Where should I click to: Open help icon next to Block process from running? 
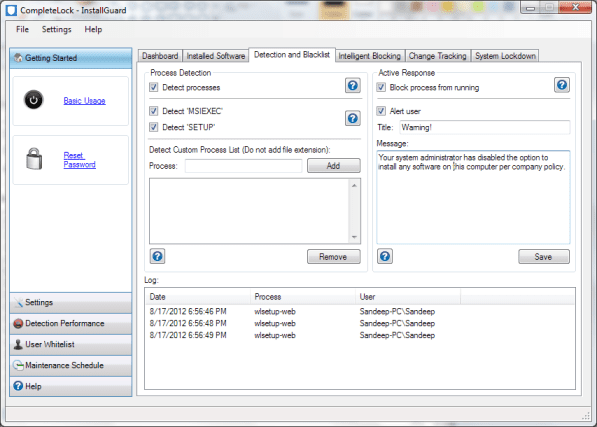(x=562, y=85)
